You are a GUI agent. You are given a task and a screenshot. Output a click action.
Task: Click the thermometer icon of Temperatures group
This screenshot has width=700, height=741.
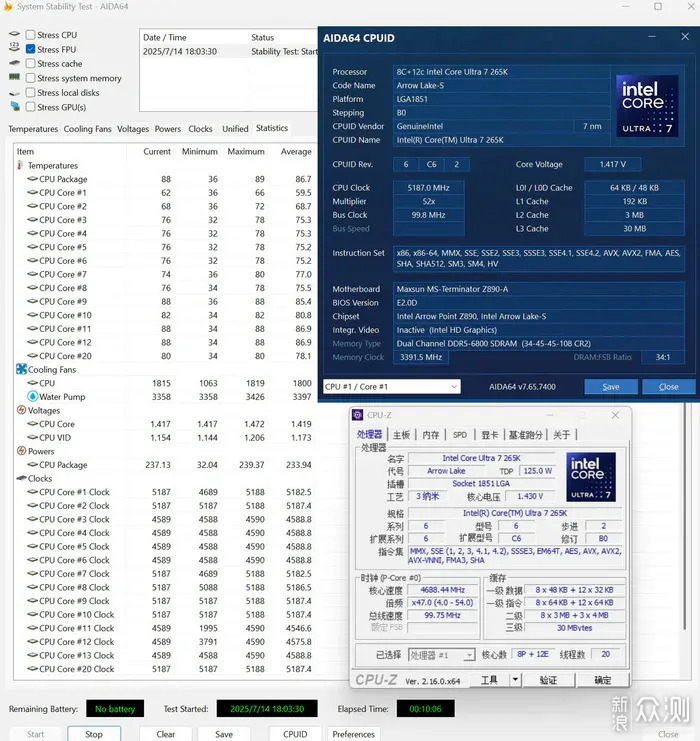20,165
